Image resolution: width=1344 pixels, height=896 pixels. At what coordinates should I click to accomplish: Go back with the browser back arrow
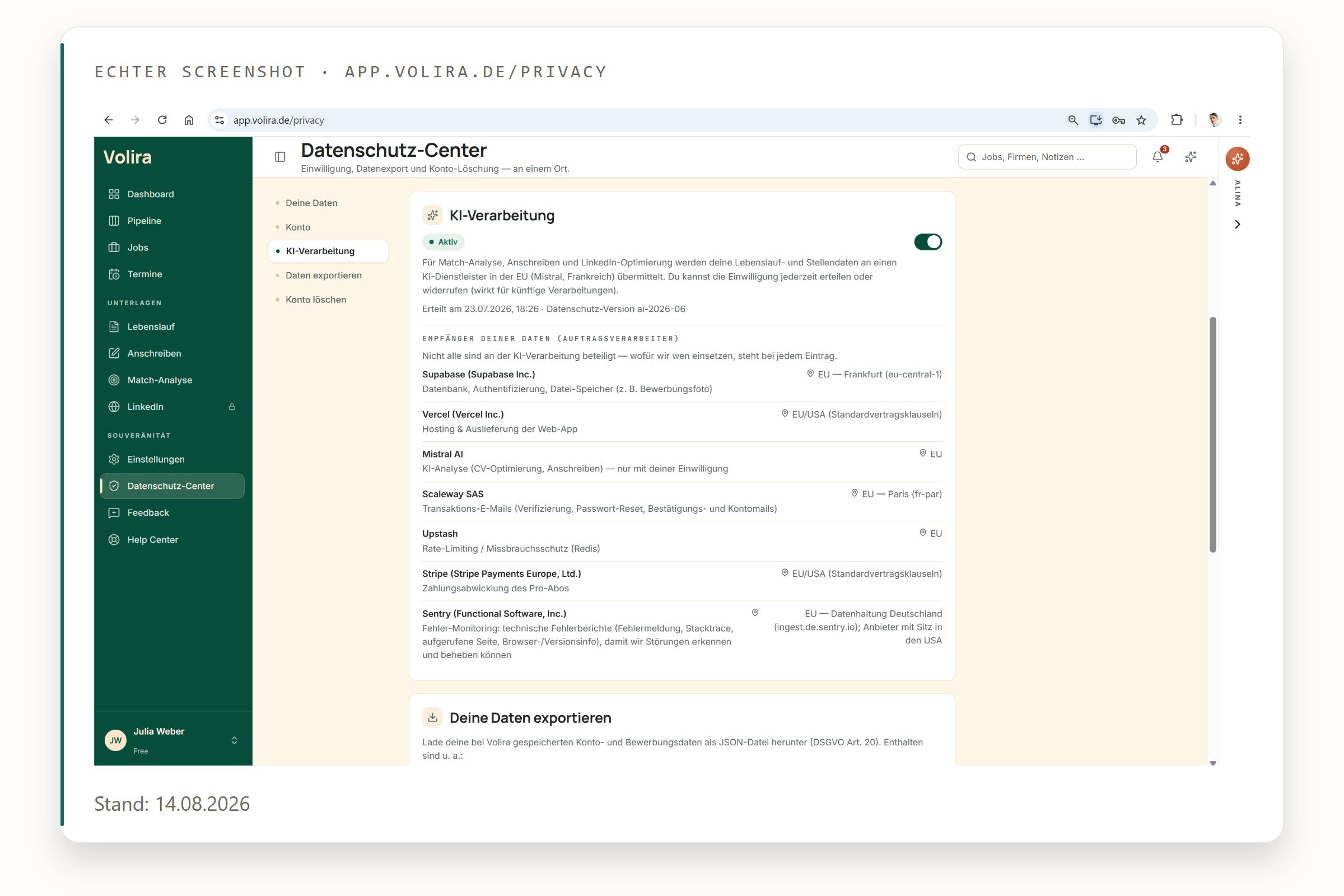tap(109, 120)
